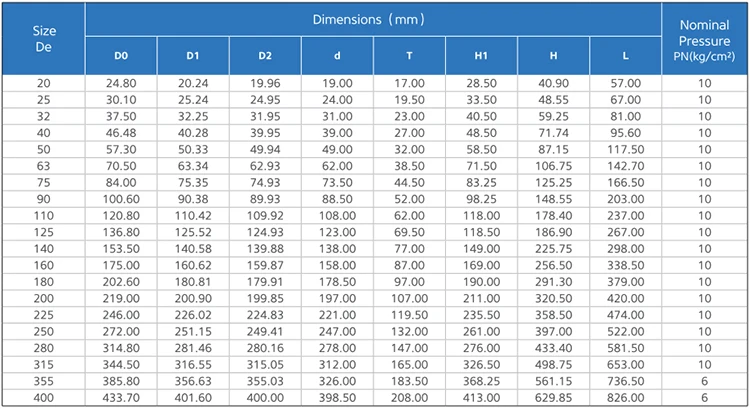
Task: Click the lowercase d column header
Action: (x=337, y=54)
